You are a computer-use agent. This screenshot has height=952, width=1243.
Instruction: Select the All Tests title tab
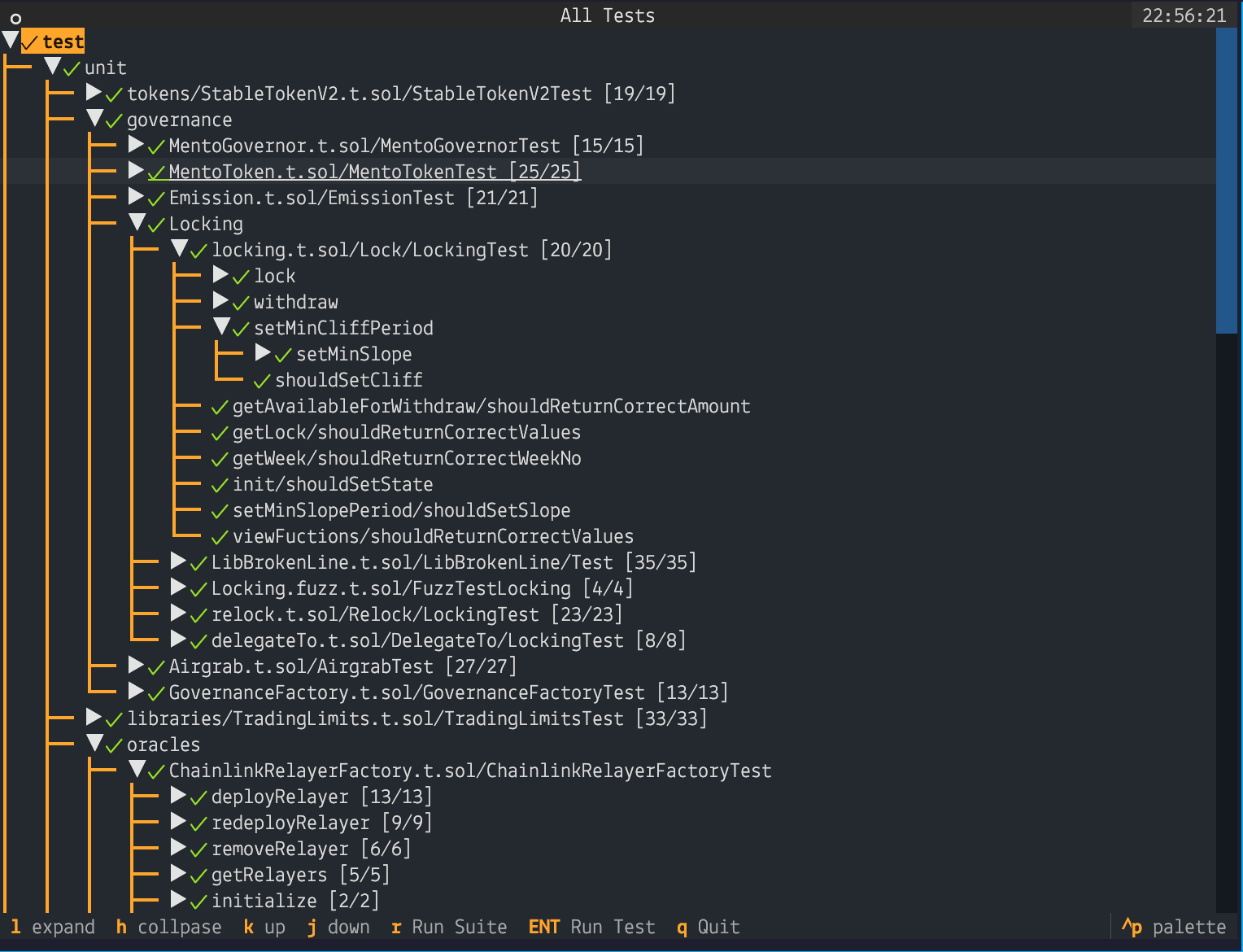607,15
